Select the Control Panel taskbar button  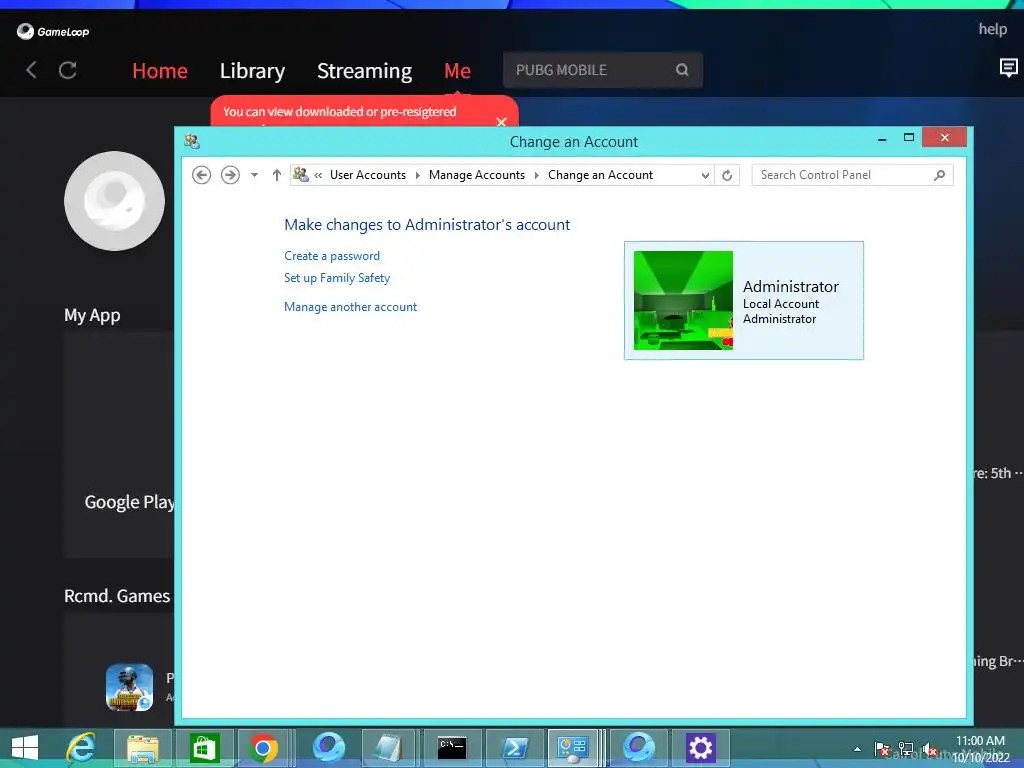click(x=573, y=748)
